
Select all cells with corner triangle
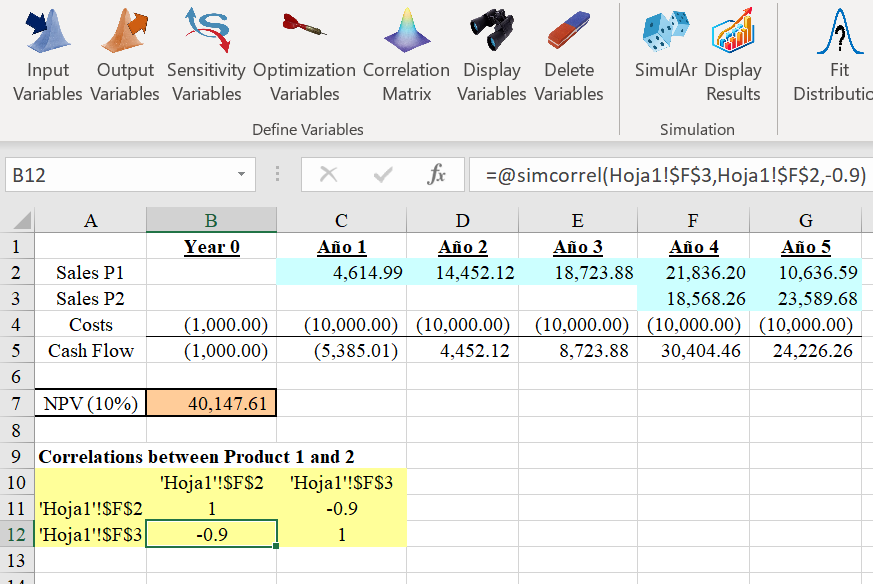[21, 220]
